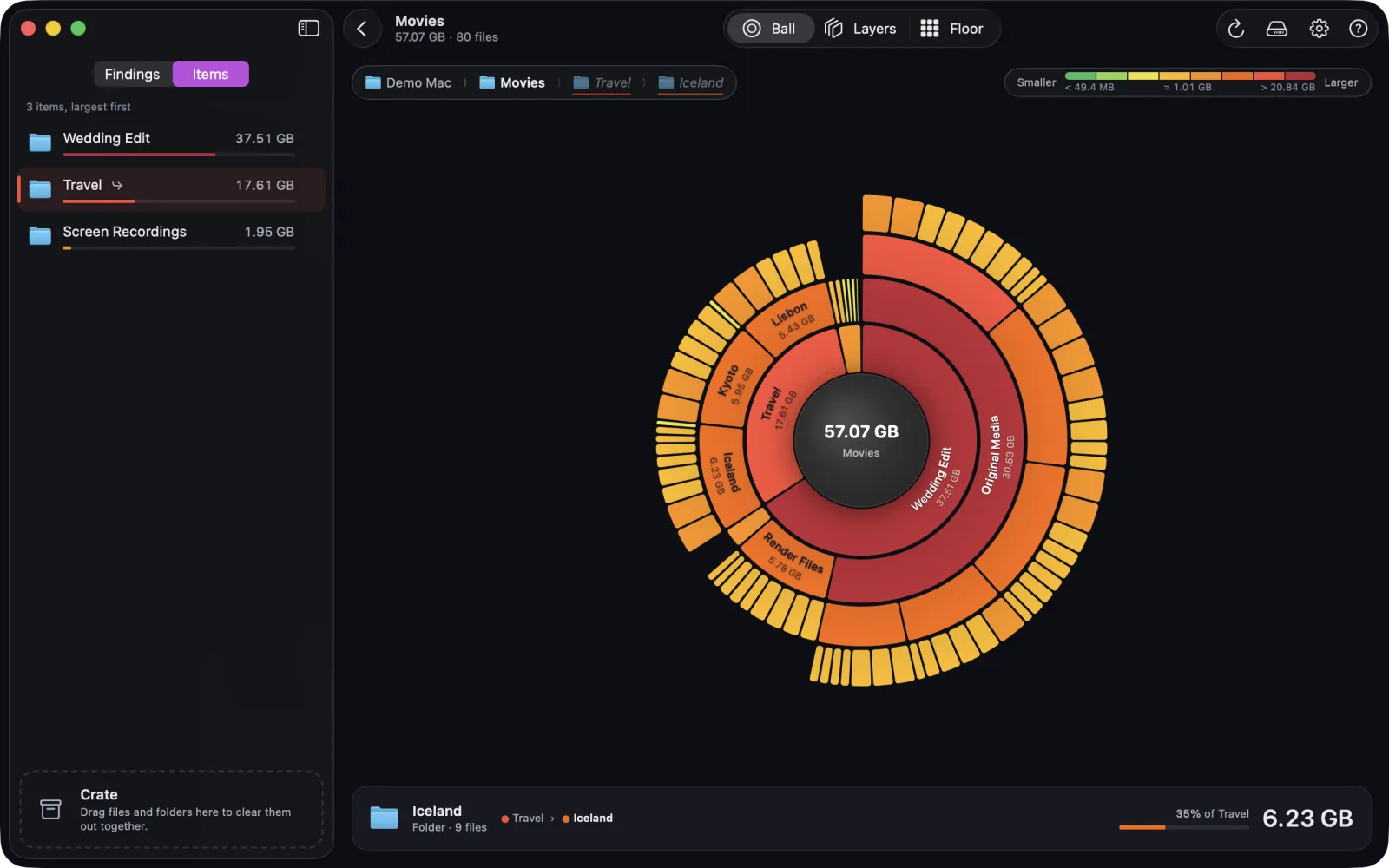Open the disk drive icon
Image resolution: width=1389 pixels, height=868 pixels.
[1277, 29]
